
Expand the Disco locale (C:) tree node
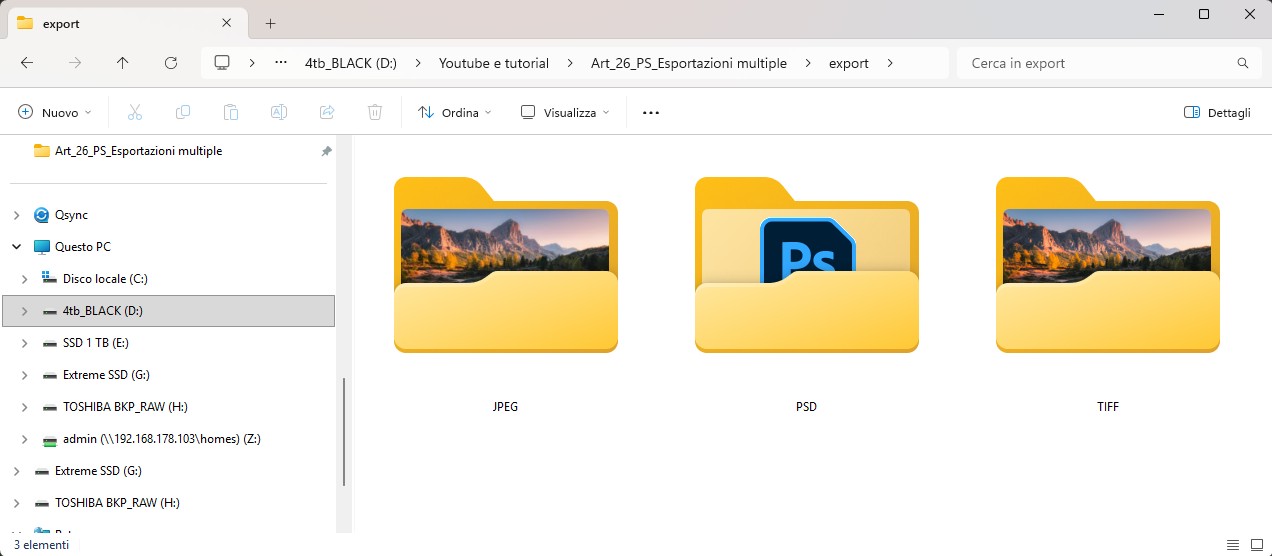click(x=25, y=279)
